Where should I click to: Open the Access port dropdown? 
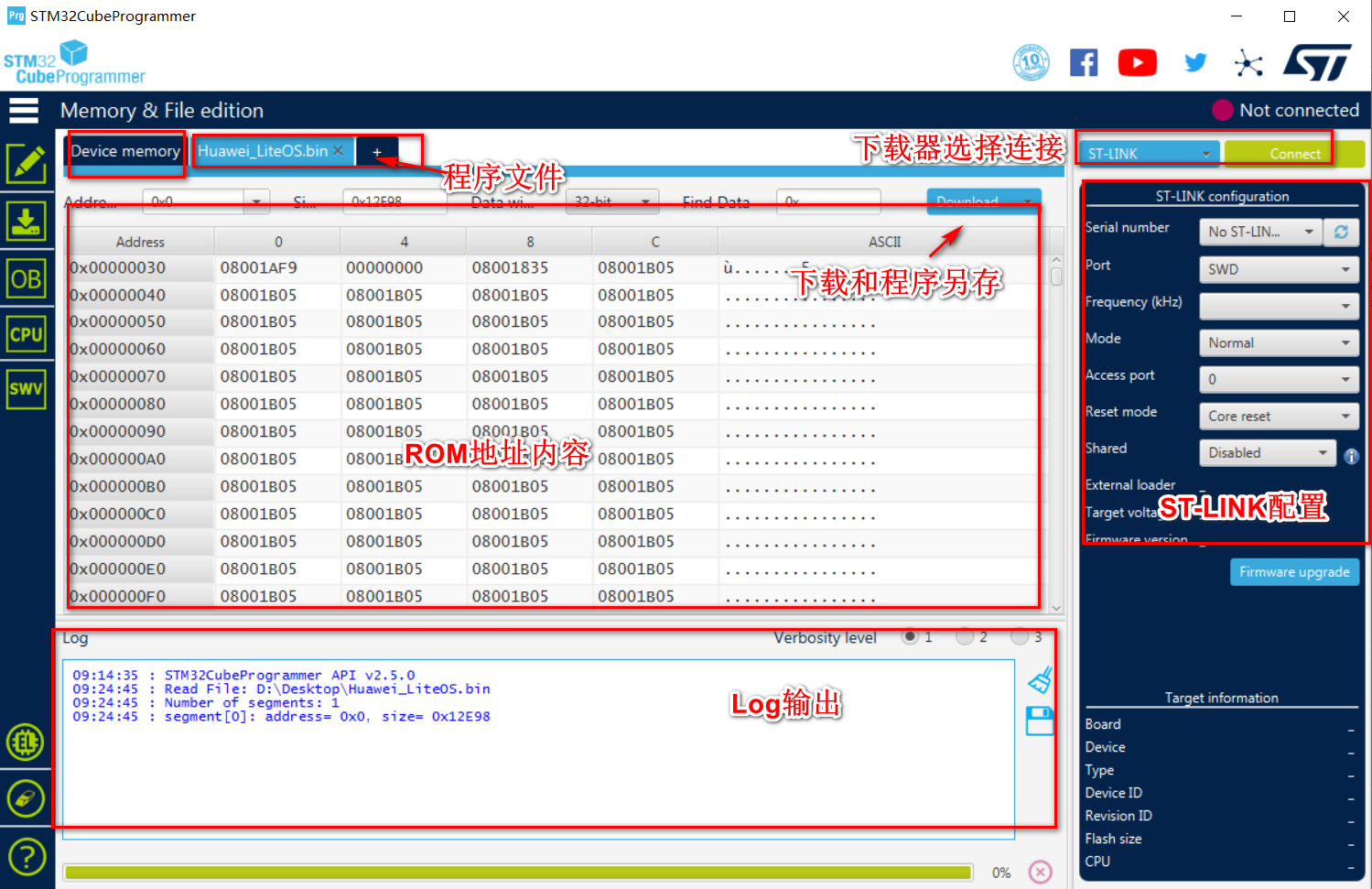1279,379
